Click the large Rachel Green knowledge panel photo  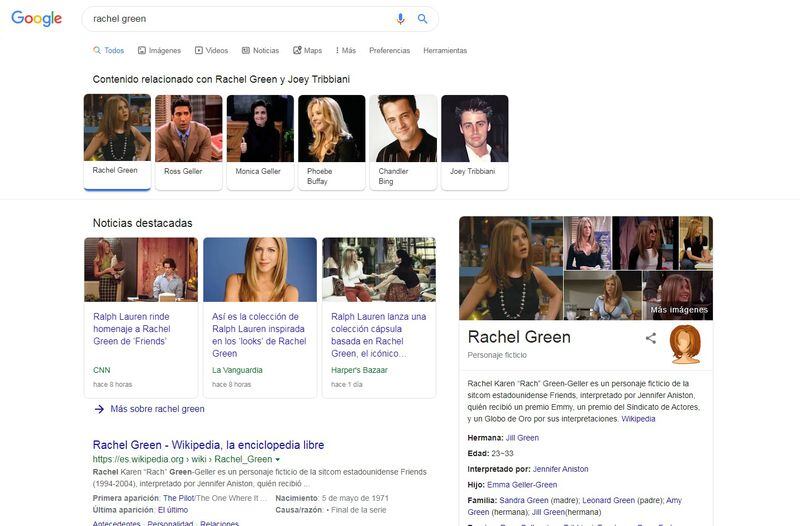point(511,268)
